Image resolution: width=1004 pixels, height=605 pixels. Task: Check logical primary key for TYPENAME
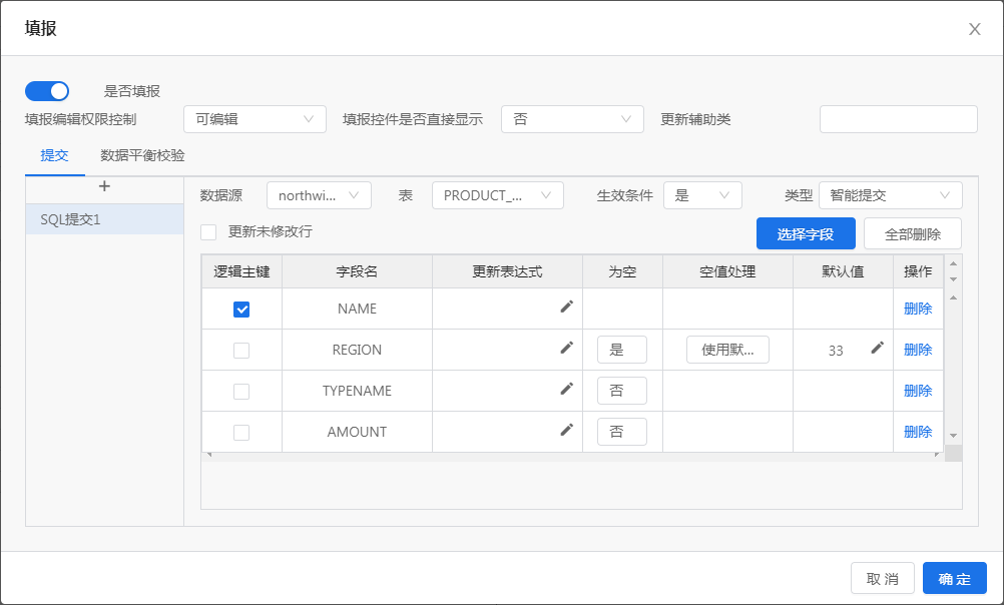pyautogui.click(x=241, y=391)
